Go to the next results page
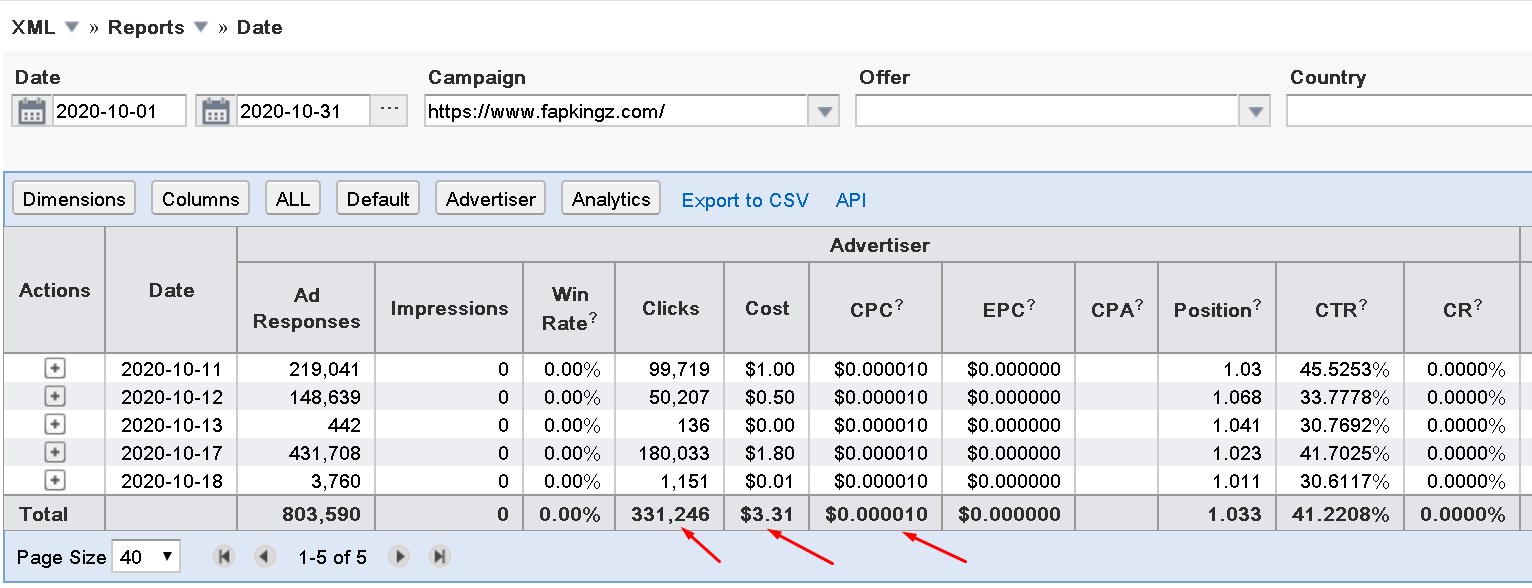 (399, 557)
